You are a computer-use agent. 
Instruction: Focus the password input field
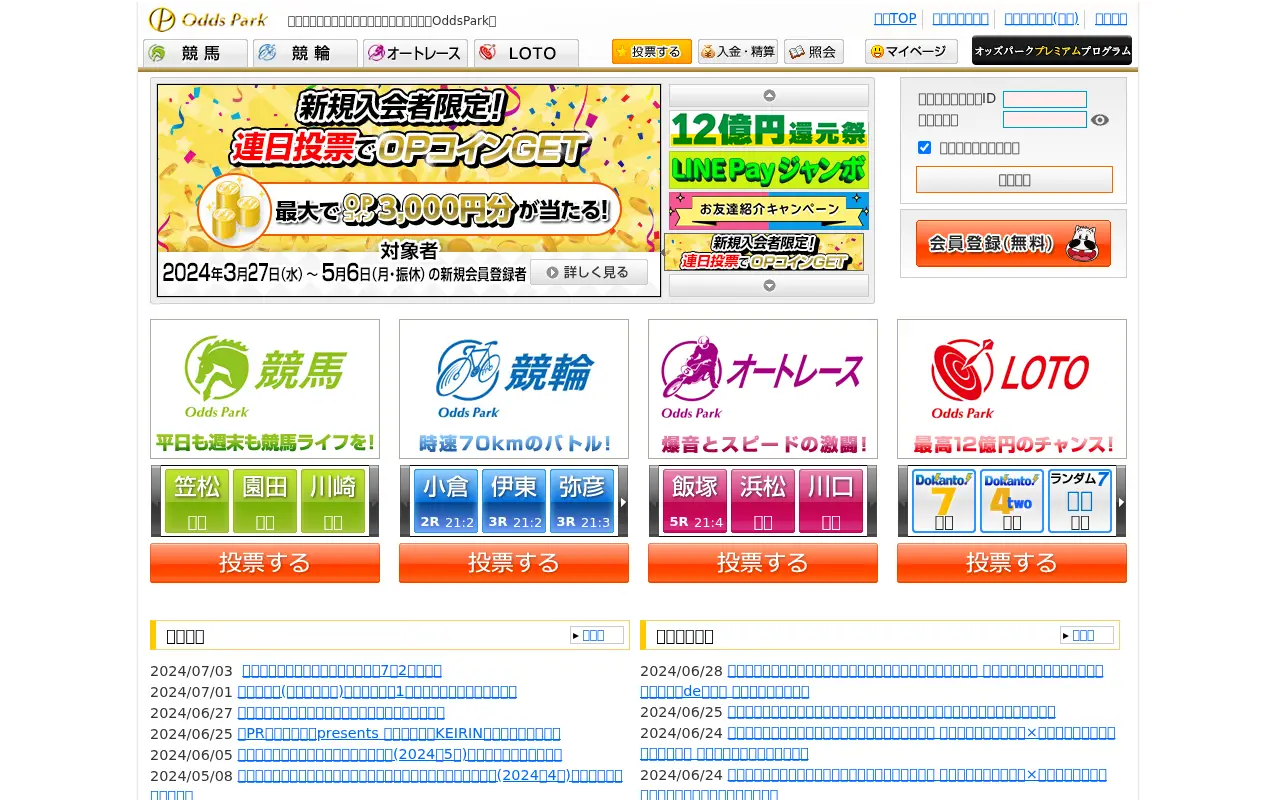pos(1045,120)
